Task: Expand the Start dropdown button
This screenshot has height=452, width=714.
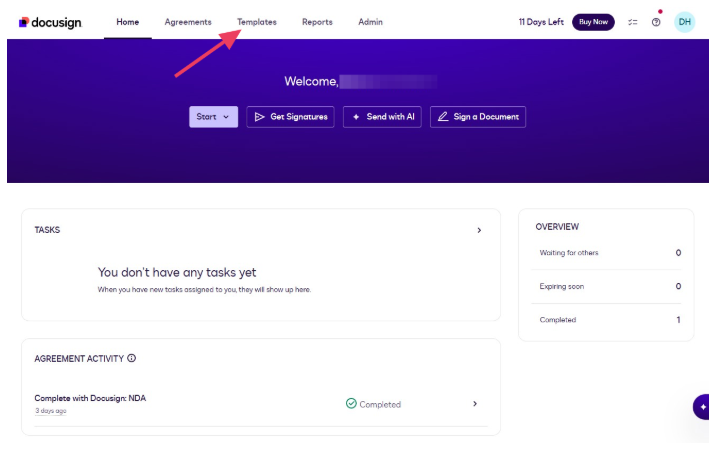Action: pyautogui.click(x=214, y=117)
